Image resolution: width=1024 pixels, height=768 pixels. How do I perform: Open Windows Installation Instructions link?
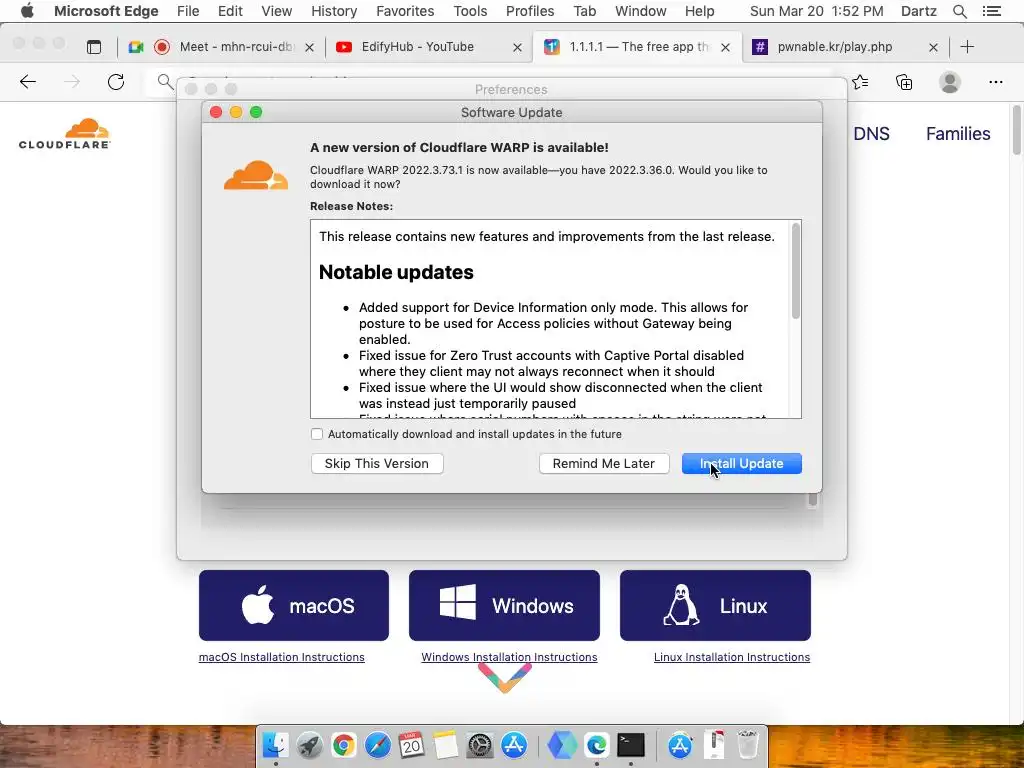509,657
